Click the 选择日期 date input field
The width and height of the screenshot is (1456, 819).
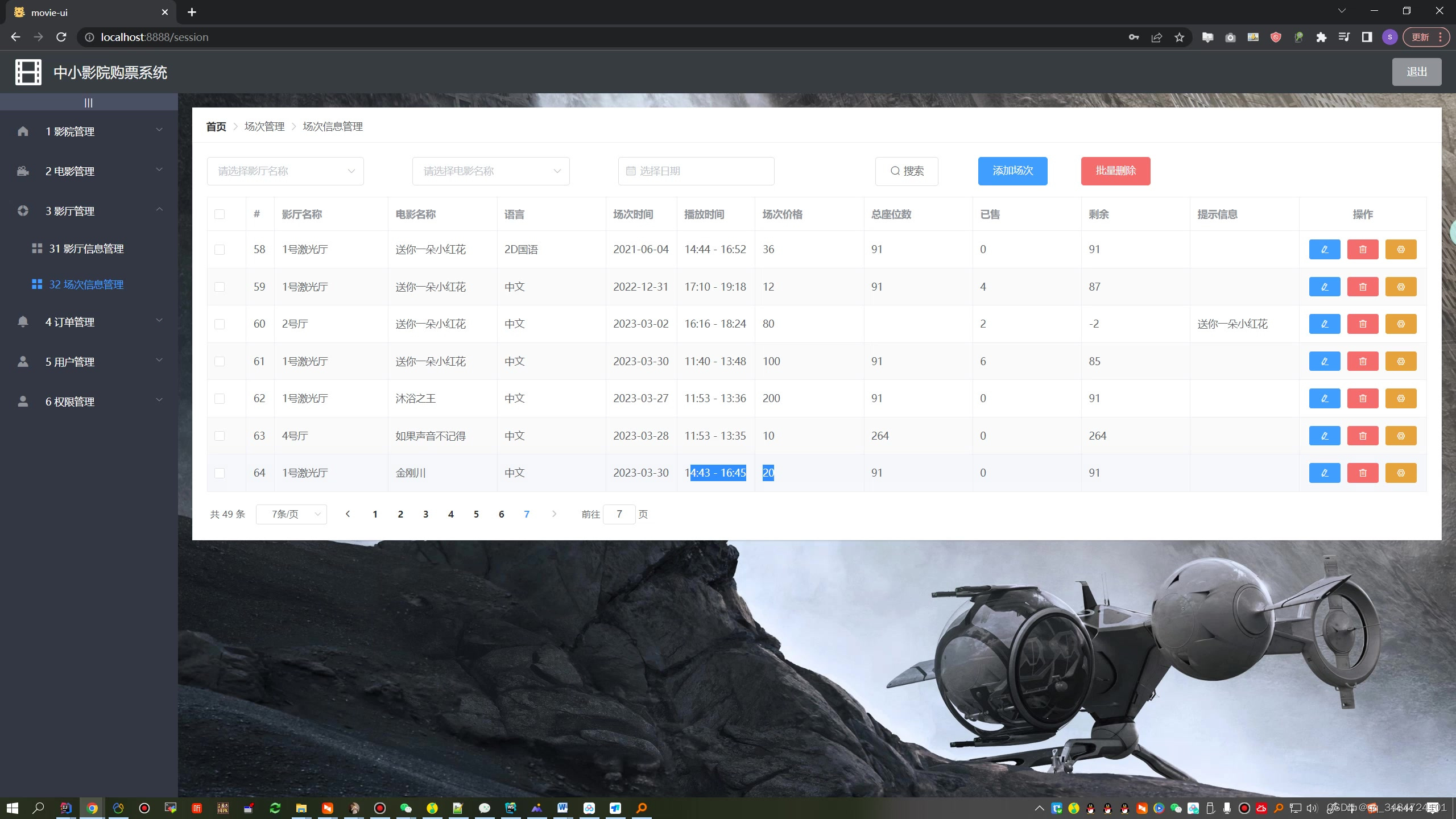pyautogui.click(x=696, y=171)
